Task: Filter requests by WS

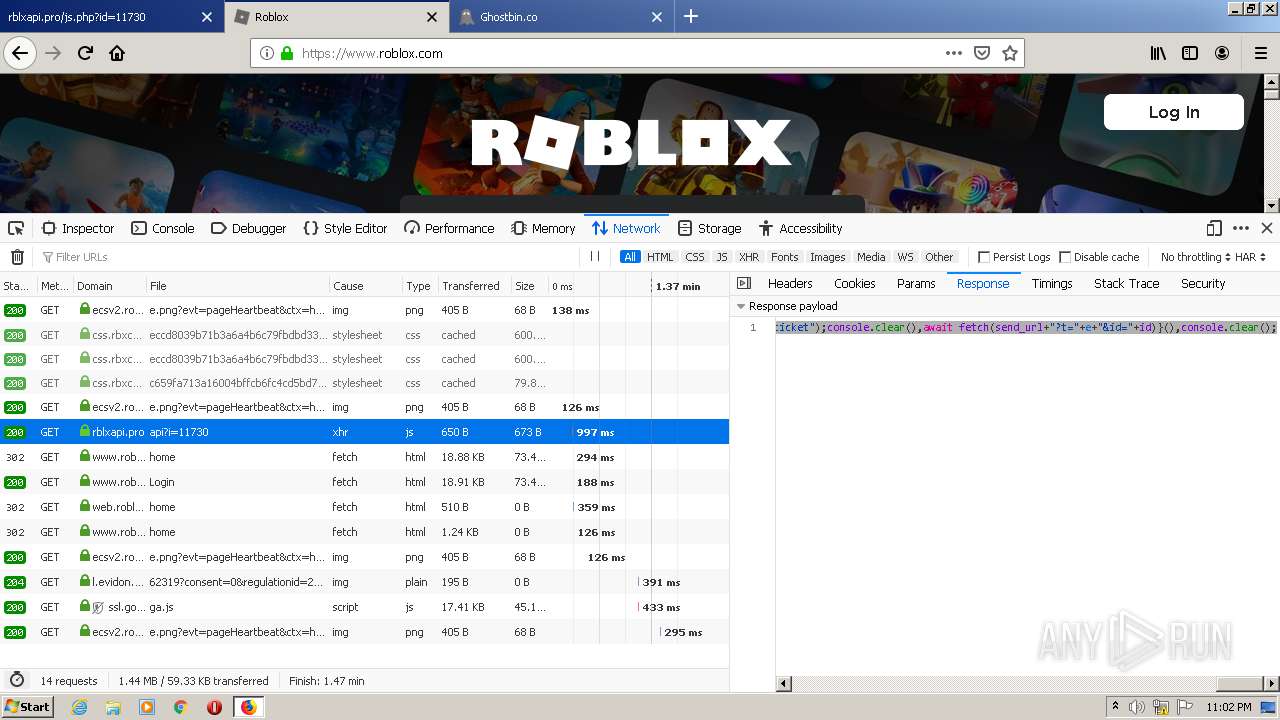Action: [905, 257]
